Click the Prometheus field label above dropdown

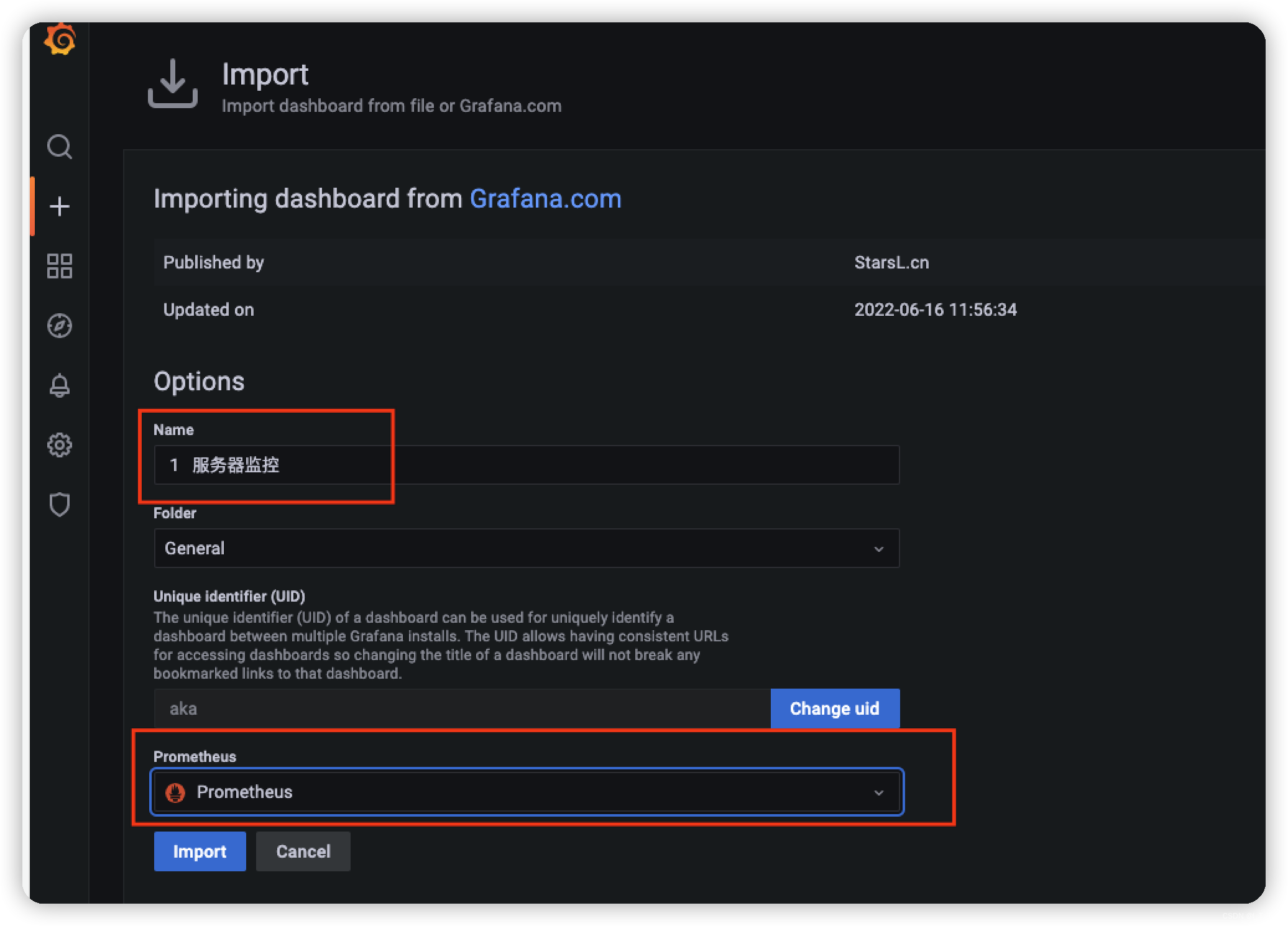coord(195,756)
